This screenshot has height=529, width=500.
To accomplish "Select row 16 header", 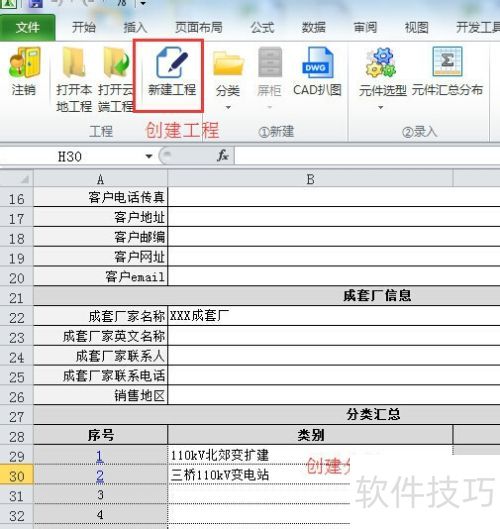I will click(17, 198).
